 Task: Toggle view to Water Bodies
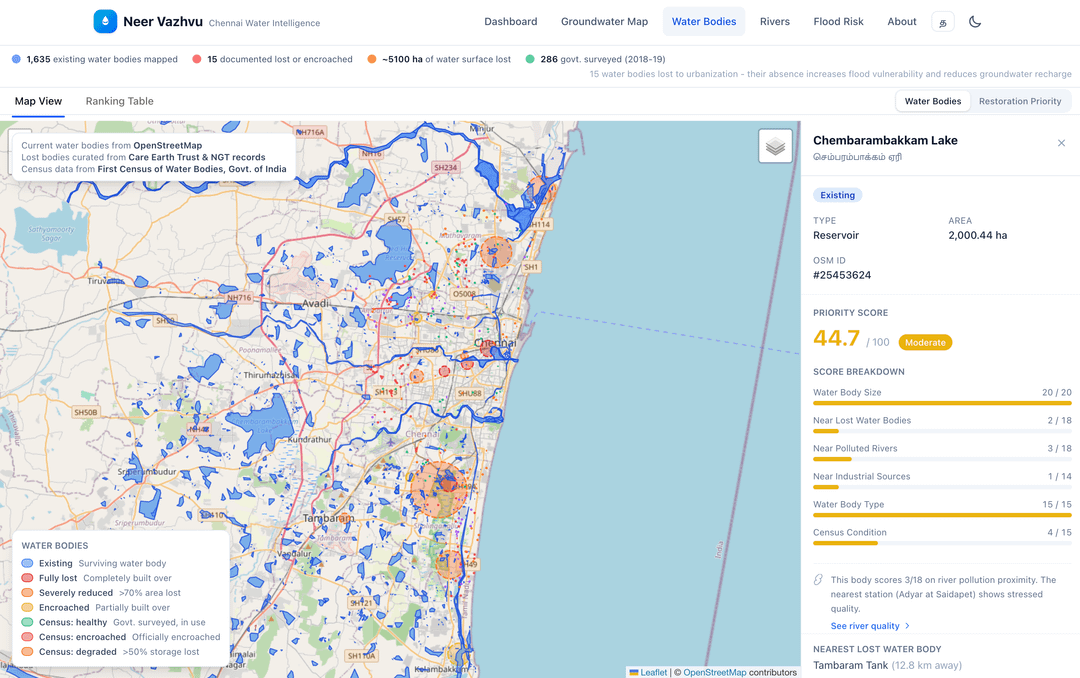point(932,101)
